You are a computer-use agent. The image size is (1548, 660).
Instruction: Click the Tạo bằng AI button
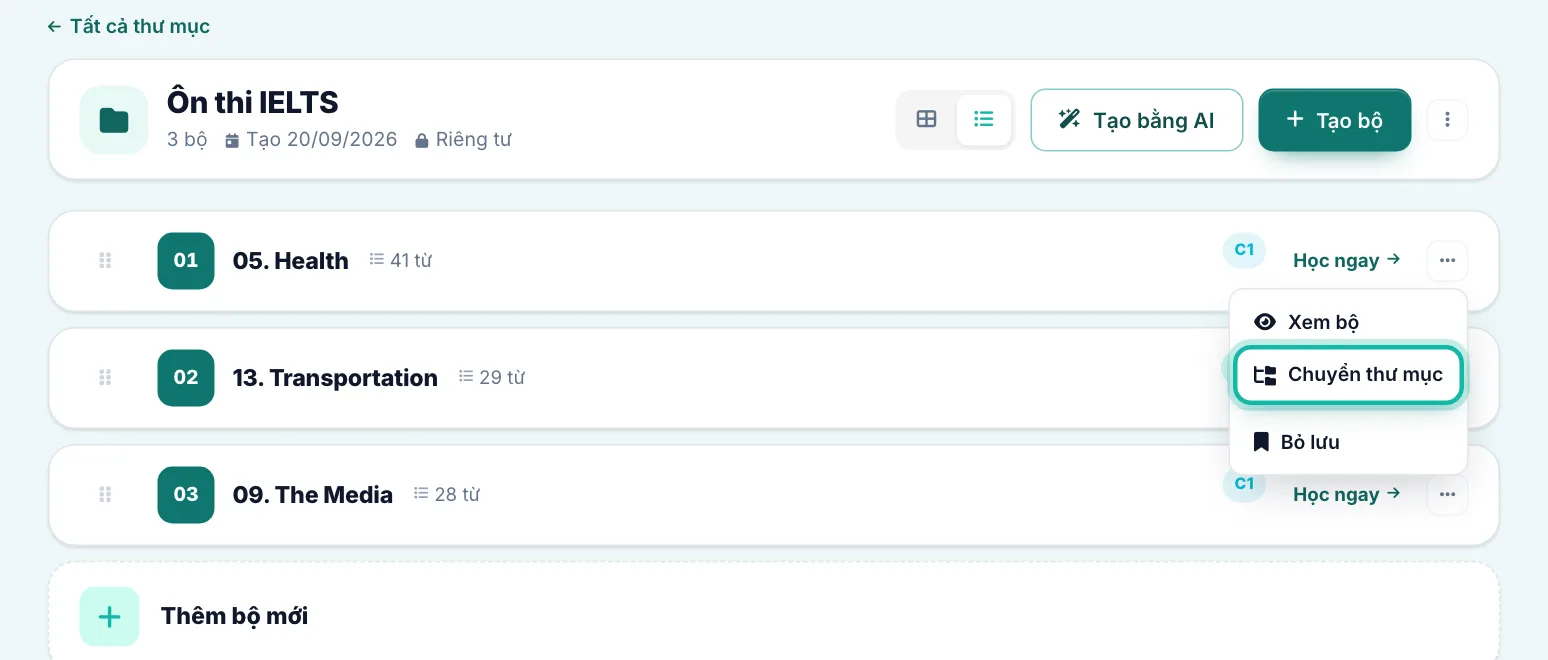point(1137,120)
